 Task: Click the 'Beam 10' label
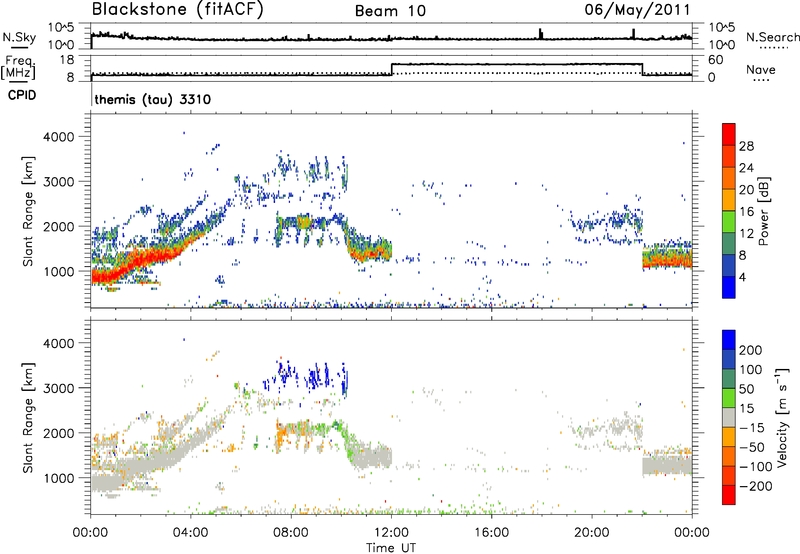tap(390, 11)
